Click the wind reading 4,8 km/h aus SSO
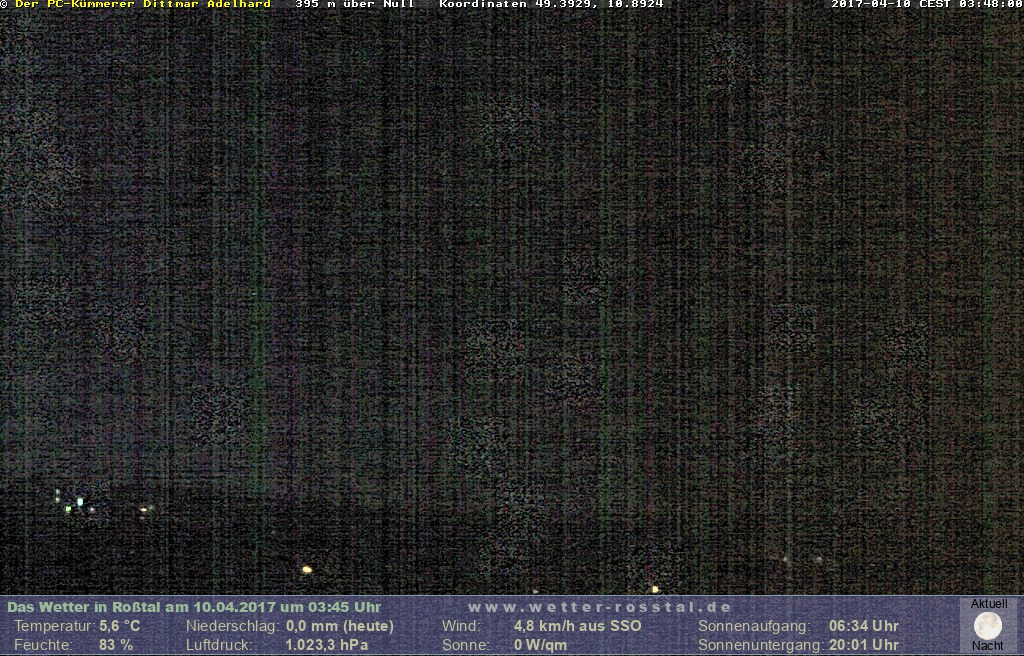 (x=577, y=626)
